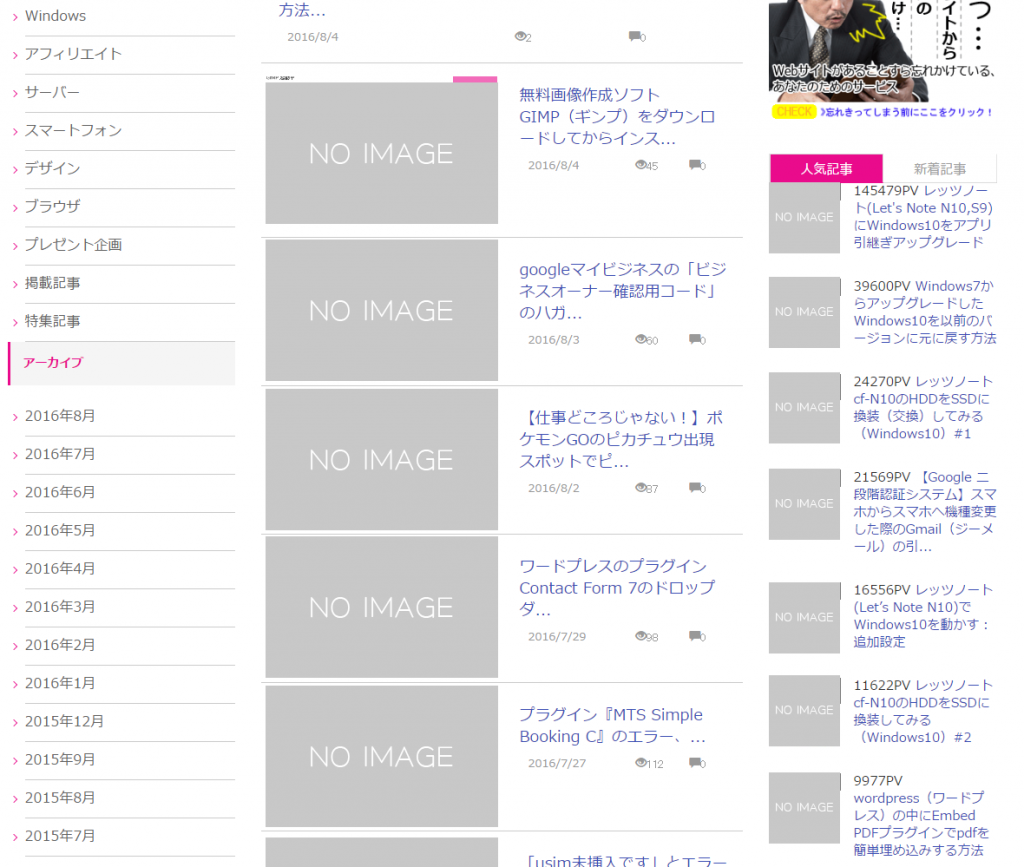Click comment icon on GIMP article

coord(695,165)
